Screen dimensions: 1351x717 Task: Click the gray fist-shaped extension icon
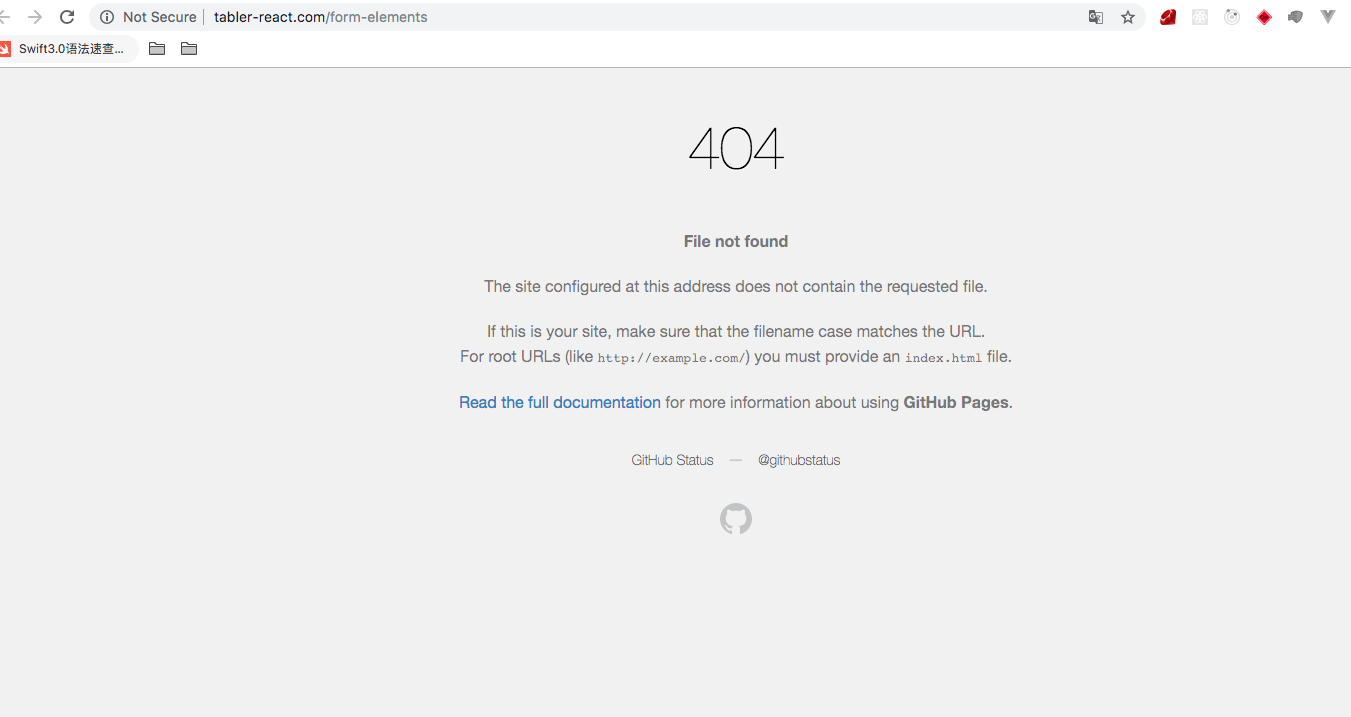(1295, 16)
